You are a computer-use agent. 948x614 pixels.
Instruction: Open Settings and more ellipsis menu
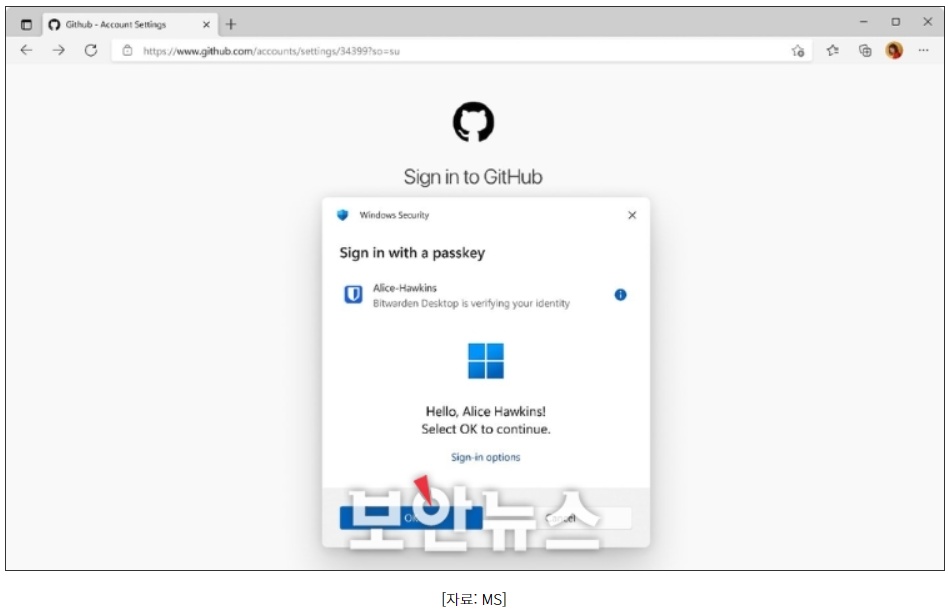[923, 50]
